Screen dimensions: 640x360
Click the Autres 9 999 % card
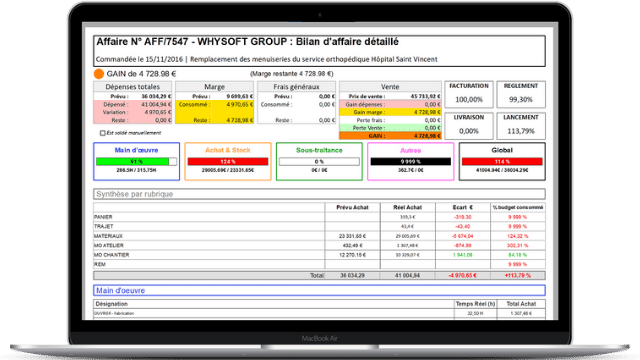tap(411, 161)
